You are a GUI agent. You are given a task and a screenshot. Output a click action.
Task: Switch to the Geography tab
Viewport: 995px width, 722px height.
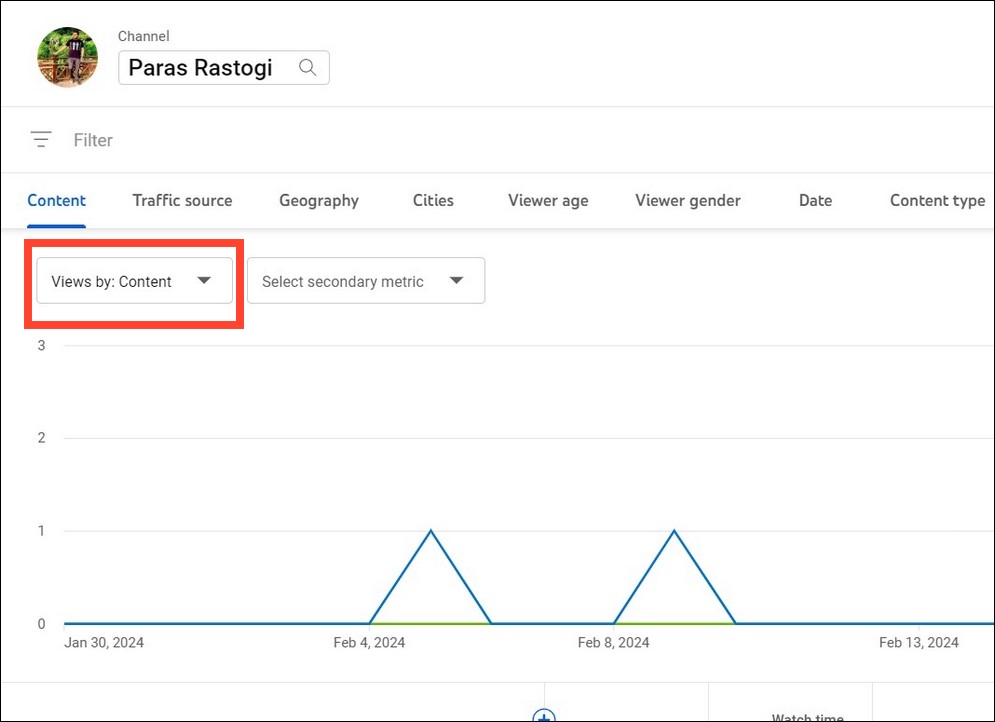(x=318, y=200)
